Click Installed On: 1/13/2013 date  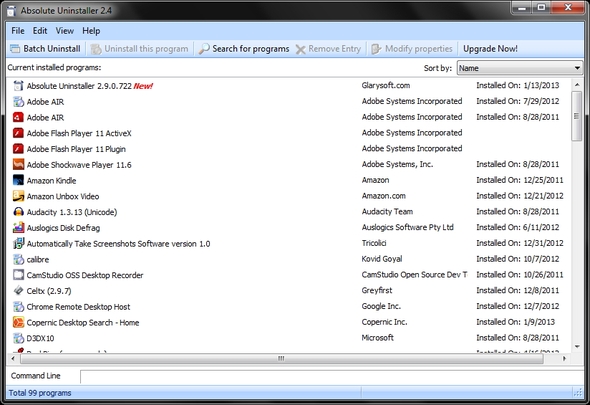coord(518,85)
